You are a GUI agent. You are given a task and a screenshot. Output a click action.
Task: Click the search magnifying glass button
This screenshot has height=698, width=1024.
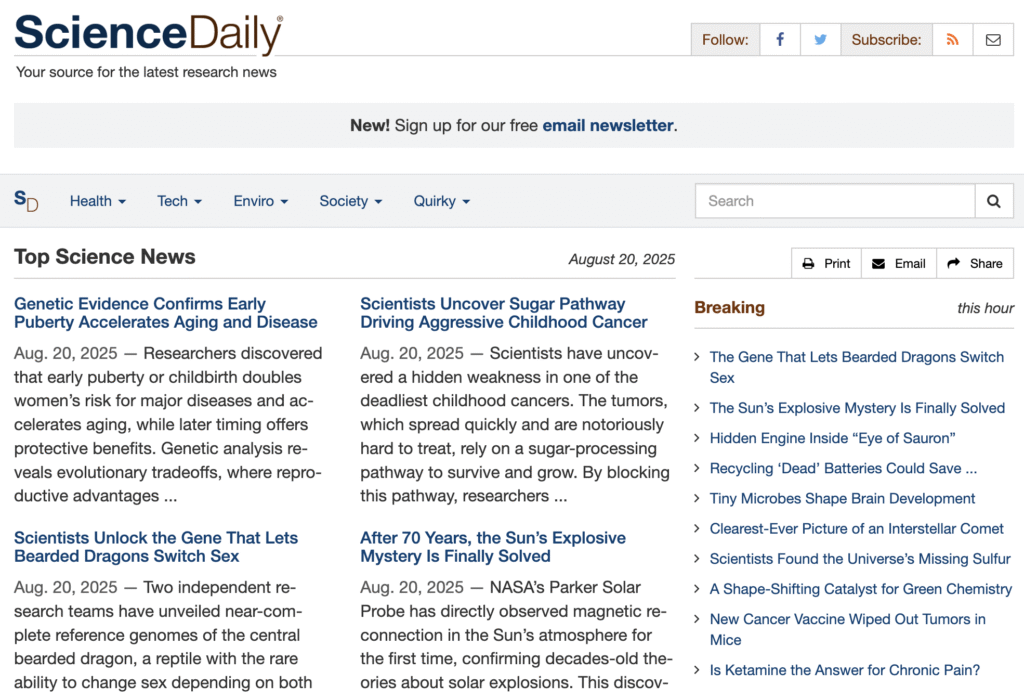click(x=994, y=201)
